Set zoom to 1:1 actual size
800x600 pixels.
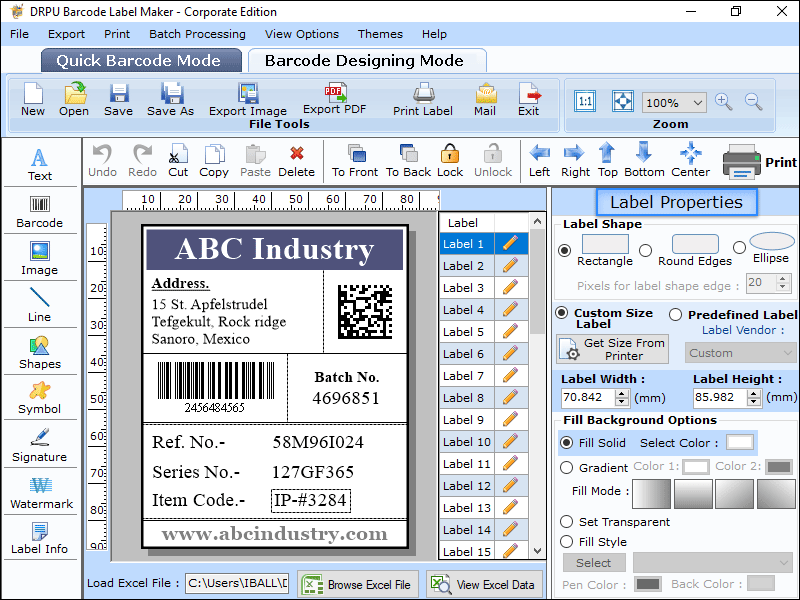pyautogui.click(x=585, y=101)
